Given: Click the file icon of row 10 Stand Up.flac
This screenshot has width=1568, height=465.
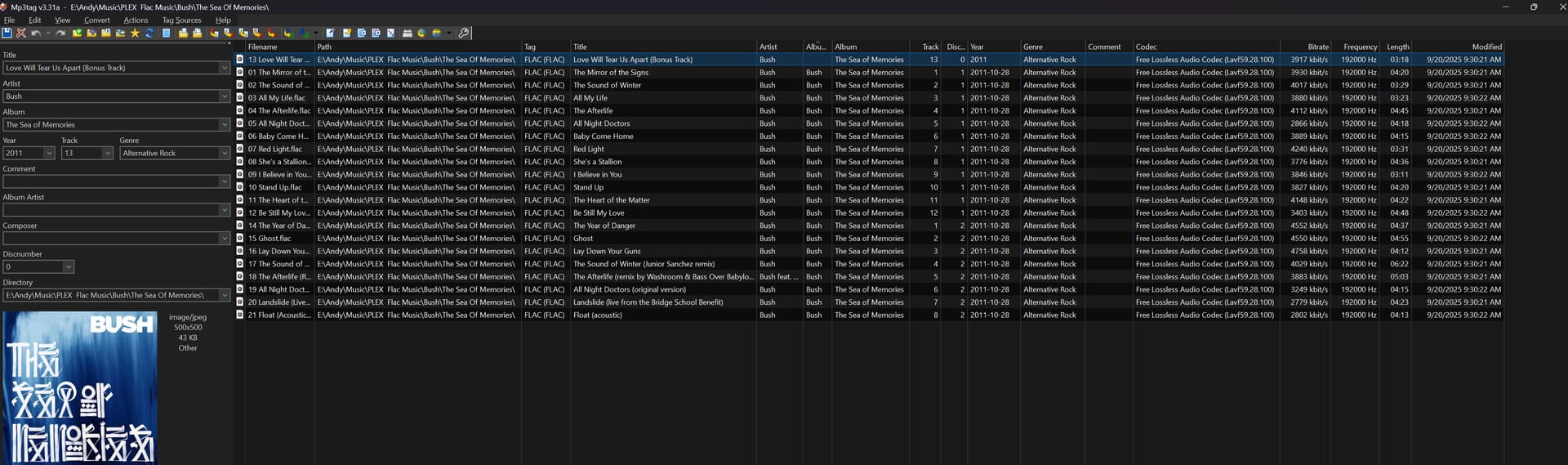Looking at the screenshot, I should pos(240,187).
